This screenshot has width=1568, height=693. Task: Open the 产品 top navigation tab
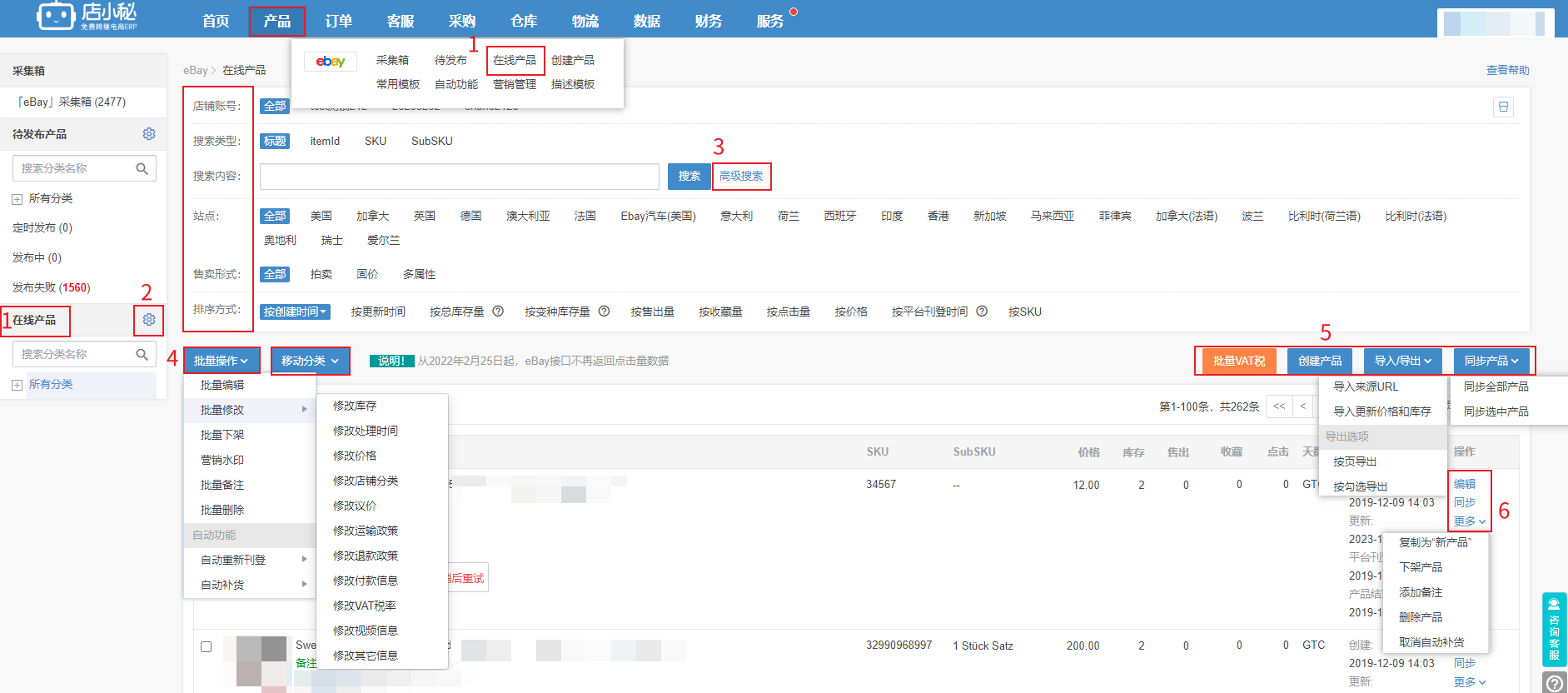[x=277, y=21]
